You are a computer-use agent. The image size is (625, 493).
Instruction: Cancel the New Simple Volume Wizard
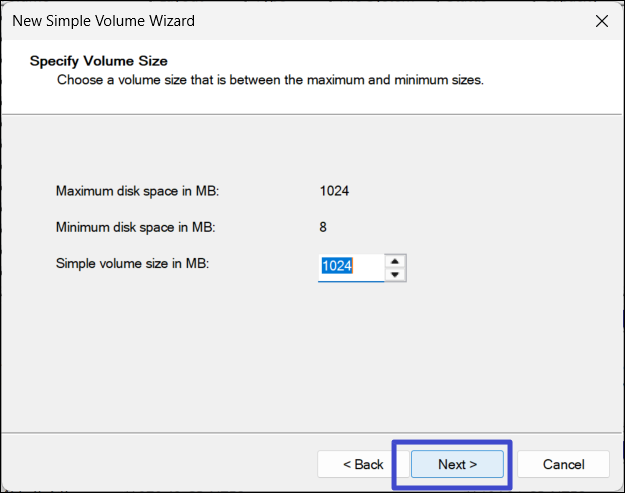[x=564, y=464]
